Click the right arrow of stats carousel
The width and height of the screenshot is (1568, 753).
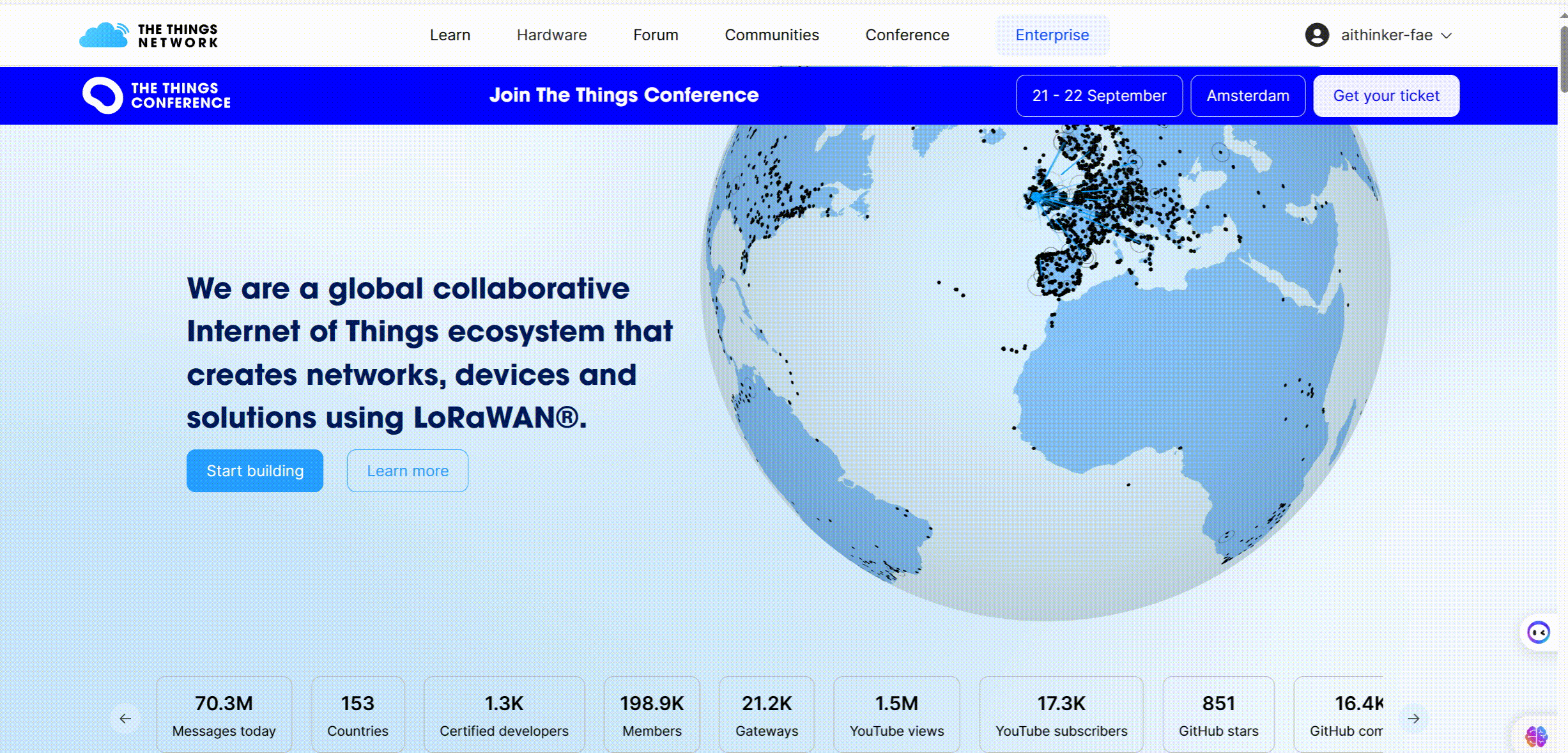(x=1413, y=718)
